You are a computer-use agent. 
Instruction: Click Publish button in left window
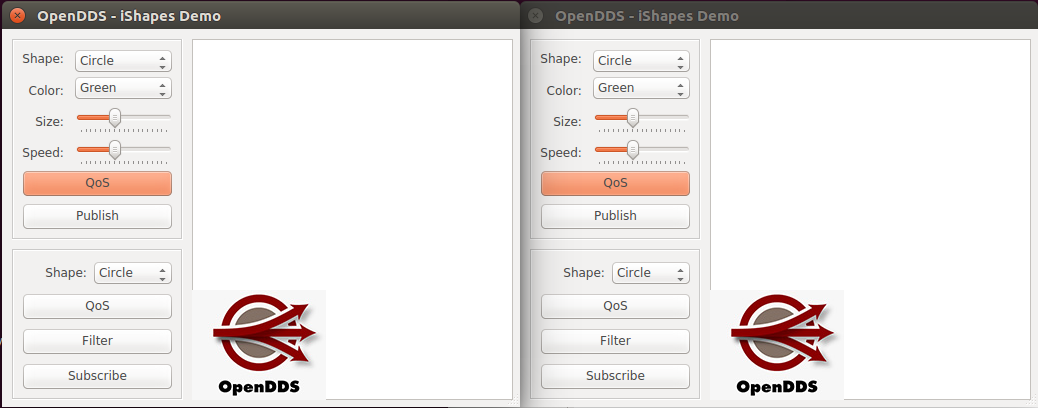click(x=97, y=216)
